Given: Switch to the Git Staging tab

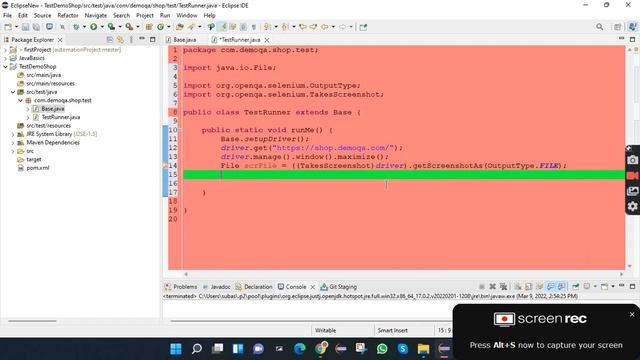Looking at the screenshot, I should (339, 287).
